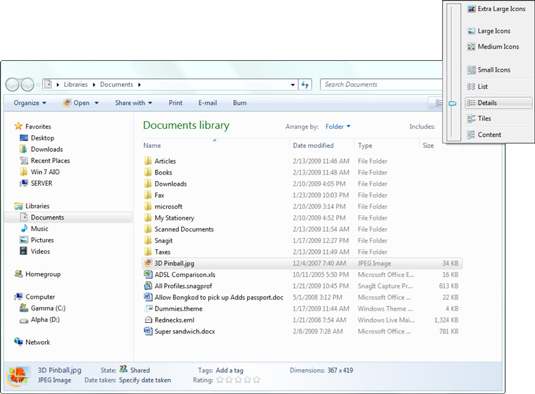The image size is (535, 394).
Task: Select Super sandwich.docx Word icon
Action: [148, 331]
